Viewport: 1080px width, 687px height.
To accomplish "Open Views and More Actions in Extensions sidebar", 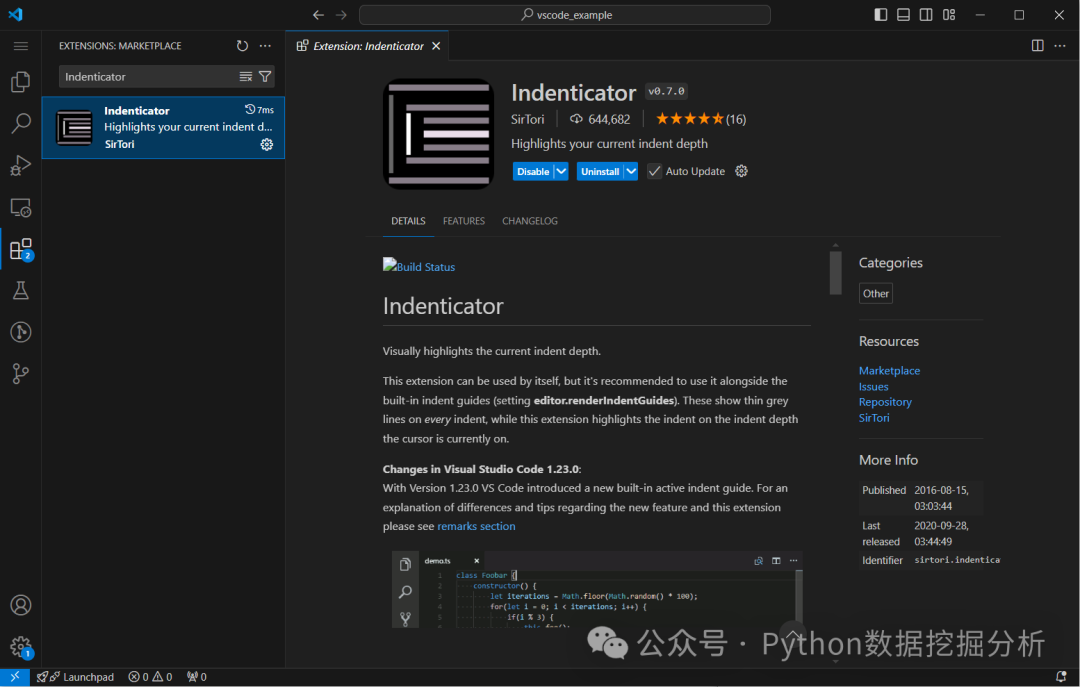I will coord(265,46).
